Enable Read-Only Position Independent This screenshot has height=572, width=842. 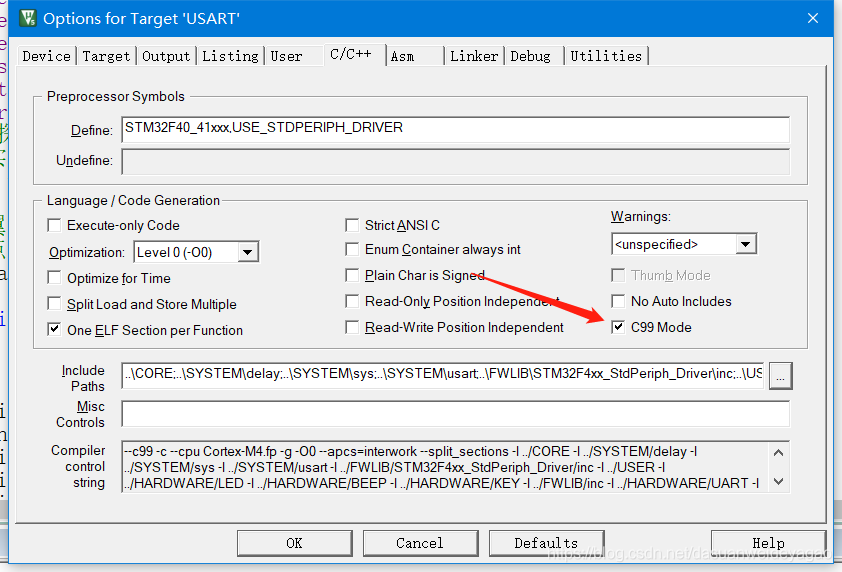[352, 301]
